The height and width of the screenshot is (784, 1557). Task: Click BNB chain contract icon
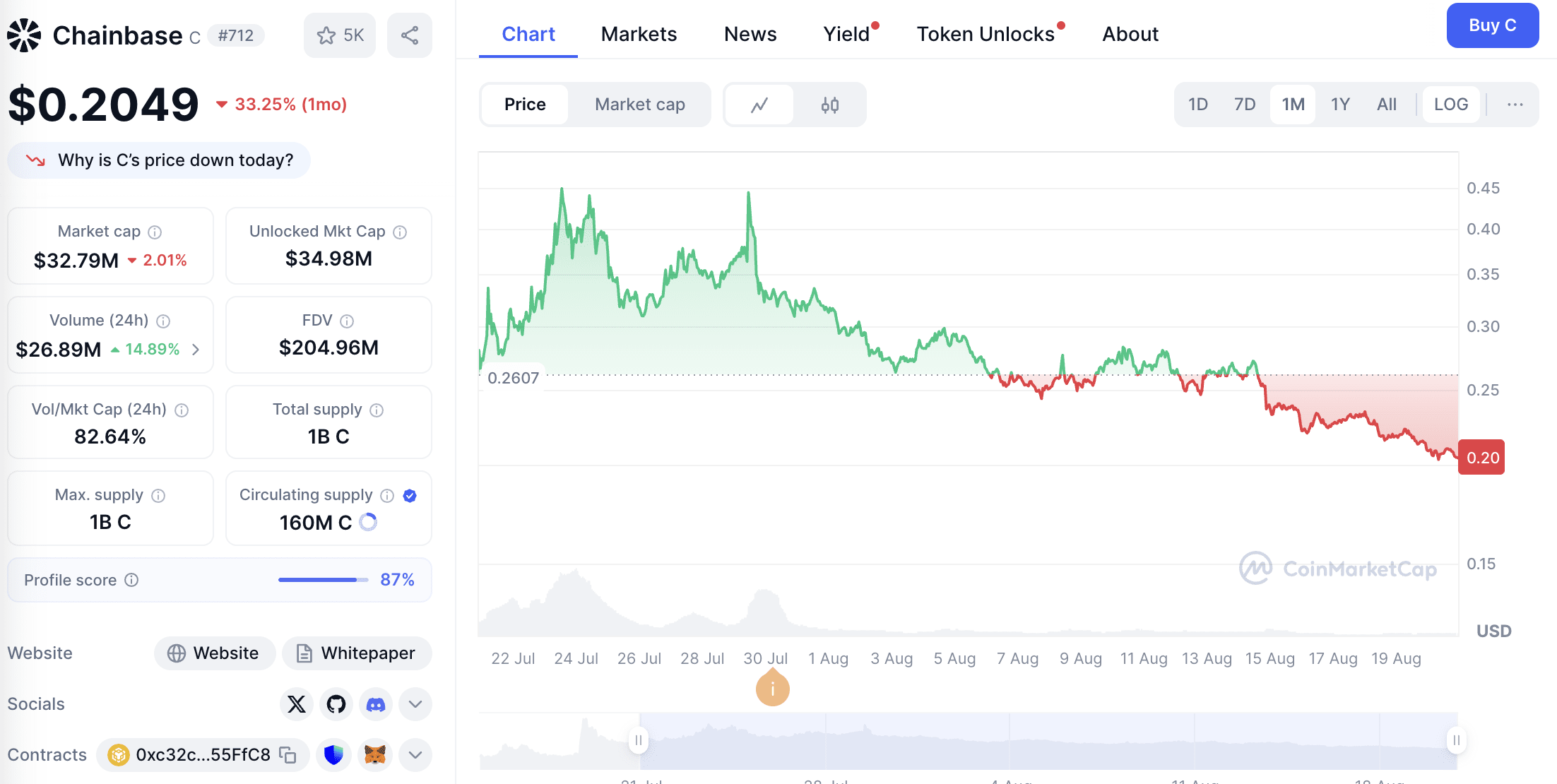(119, 755)
